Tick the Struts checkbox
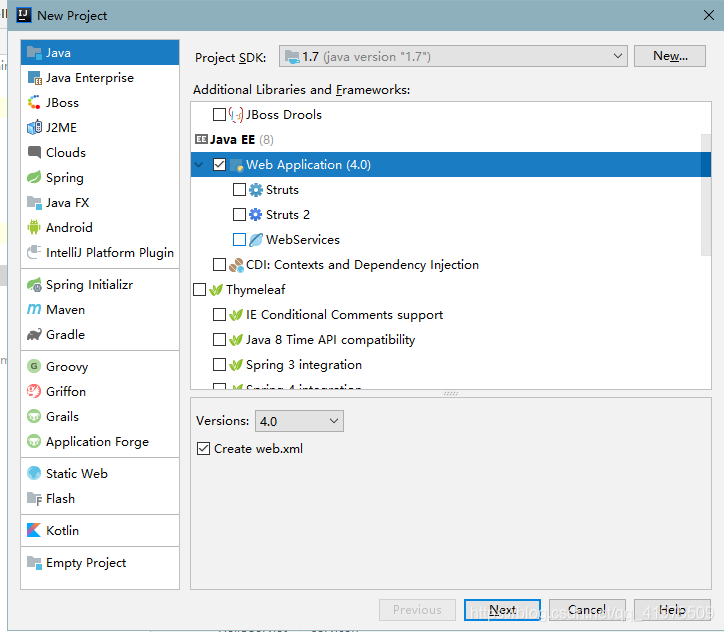The height and width of the screenshot is (632, 724). [x=239, y=190]
